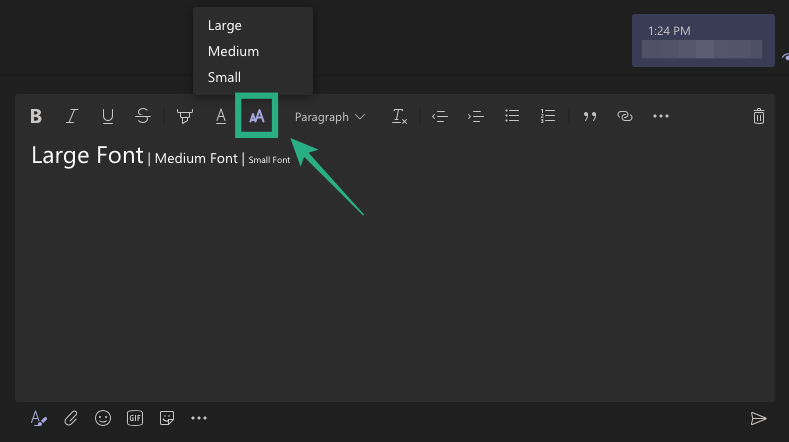This screenshot has height=442, width=789.
Task: Click 'Large Font' text in message
Action: pos(87,156)
